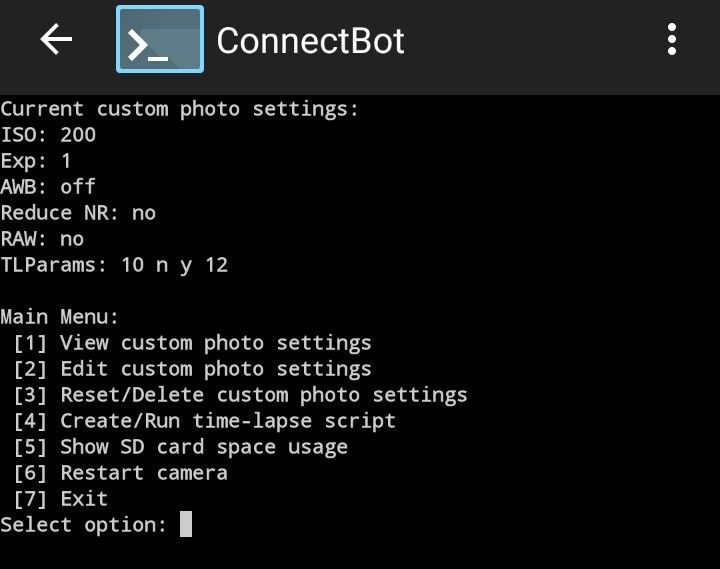Click the ISO: 200 settings line
Image resolution: width=720 pixels, height=569 pixels.
click(x=49, y=135)
